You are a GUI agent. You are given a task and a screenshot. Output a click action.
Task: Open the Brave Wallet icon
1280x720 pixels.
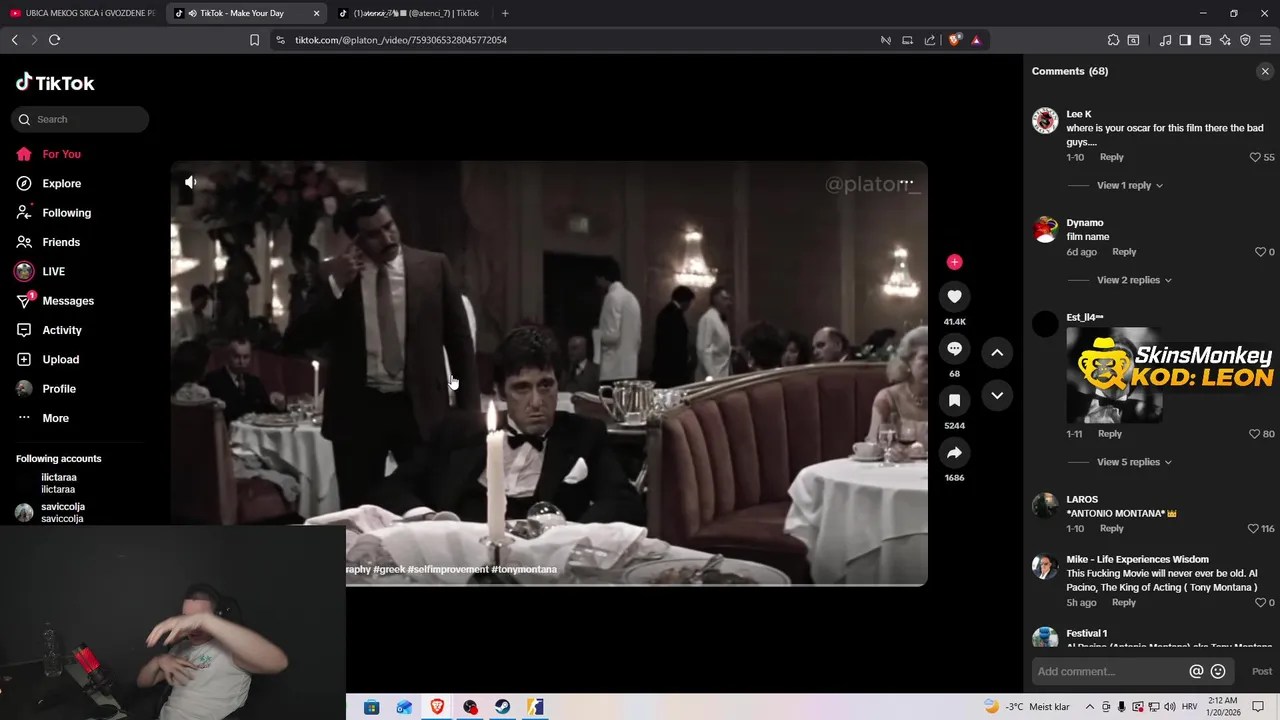click(x=1205, y=40)
